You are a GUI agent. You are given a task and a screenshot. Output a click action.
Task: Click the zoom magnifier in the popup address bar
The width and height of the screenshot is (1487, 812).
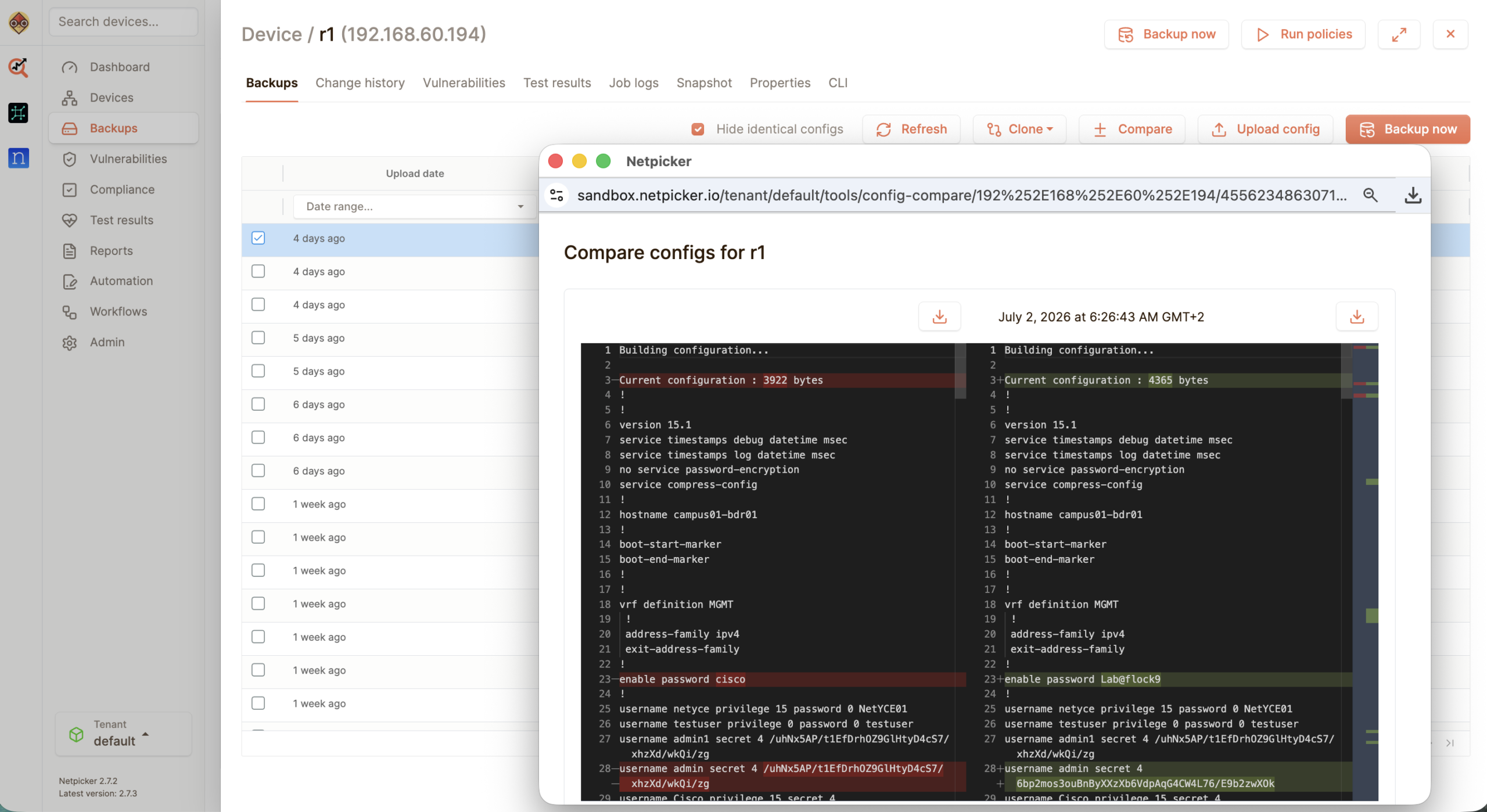(x=1371, y=195)
